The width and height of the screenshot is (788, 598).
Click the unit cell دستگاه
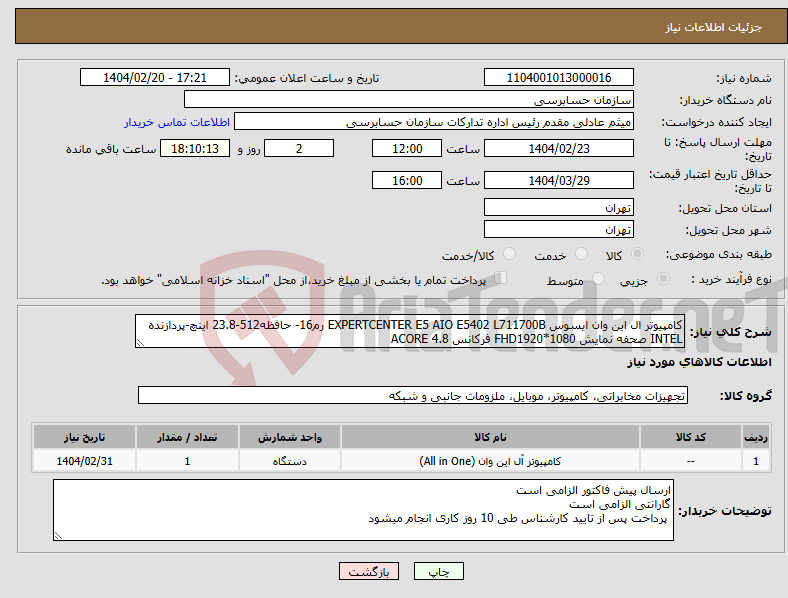click(x=289, y=461)
